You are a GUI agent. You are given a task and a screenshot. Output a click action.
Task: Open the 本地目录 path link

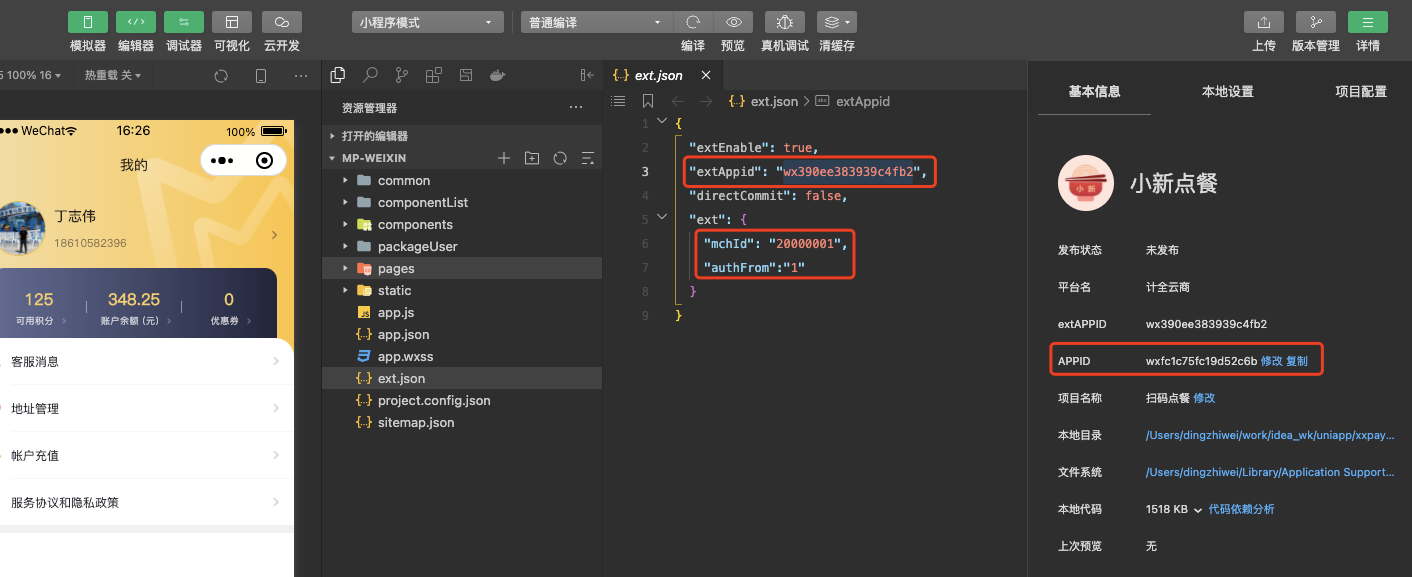point(1270,435)
